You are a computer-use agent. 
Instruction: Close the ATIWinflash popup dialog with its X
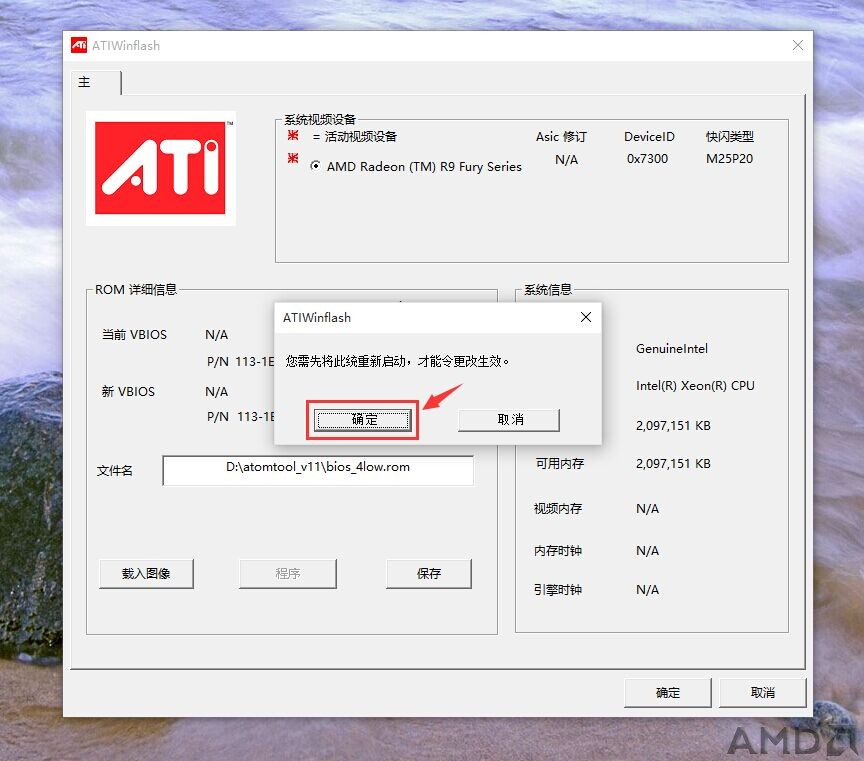586,317
